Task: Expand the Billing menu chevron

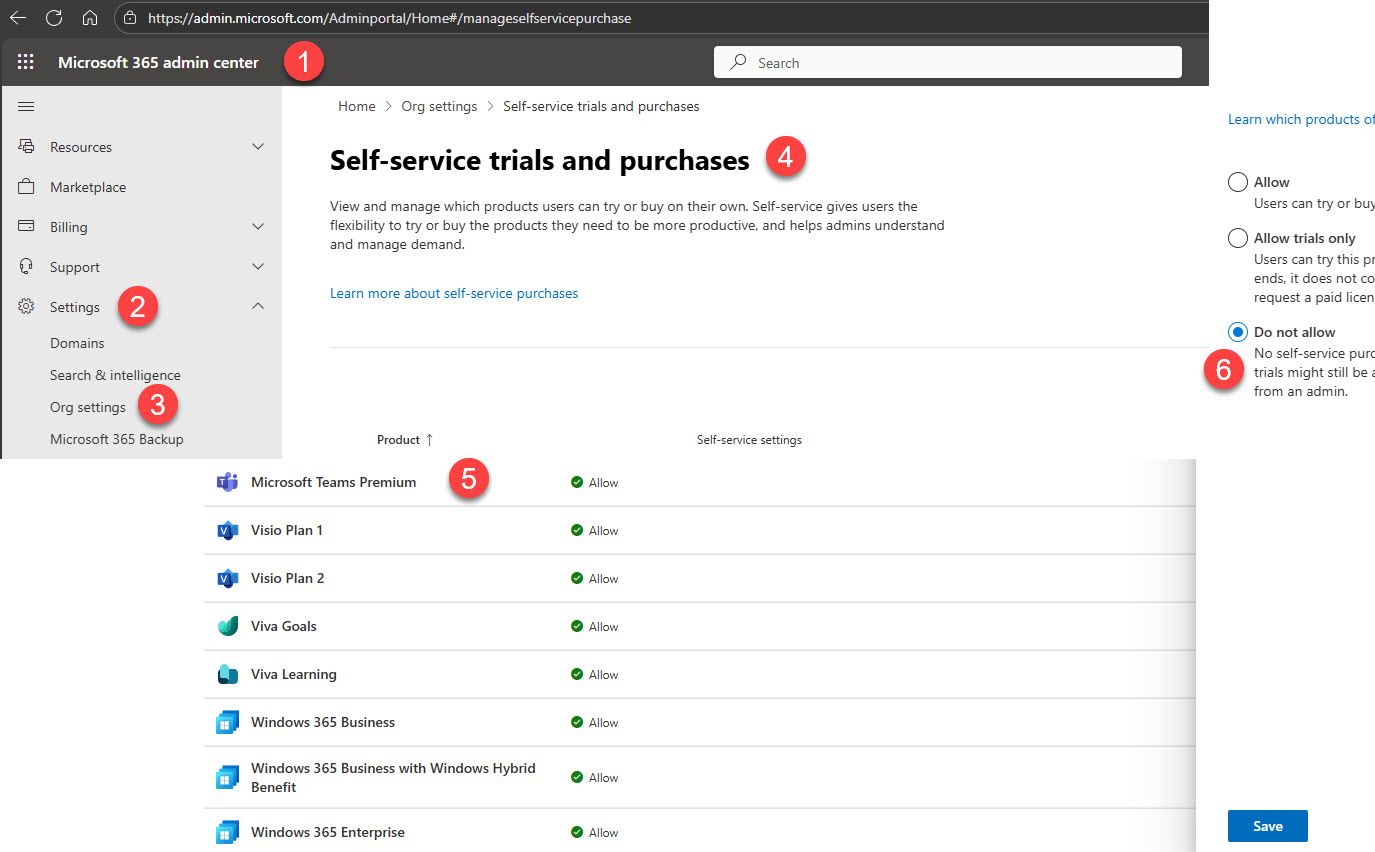Action: [x=258, y=226]
